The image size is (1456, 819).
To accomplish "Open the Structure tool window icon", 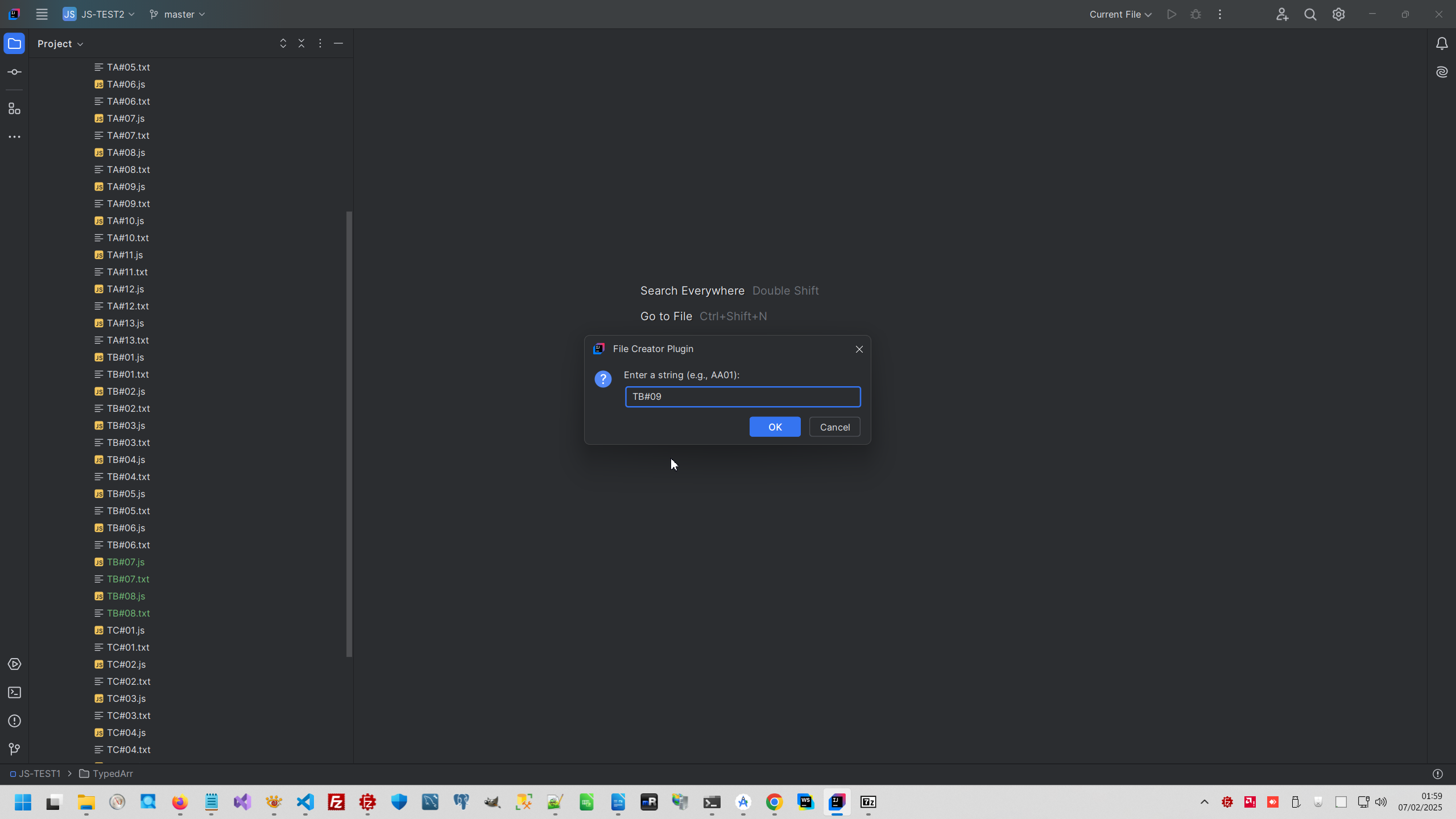I will point(15,109).
